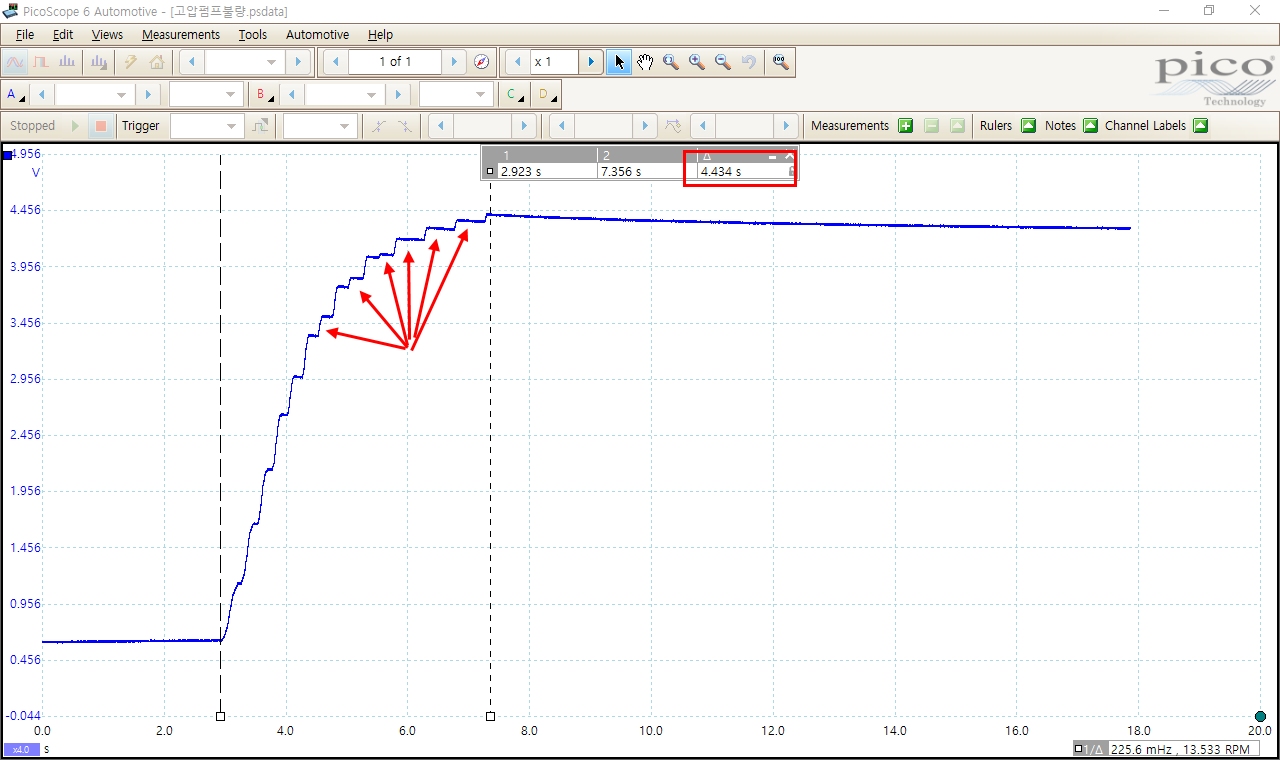
Task: Open the Views menu
Action: 107,34
